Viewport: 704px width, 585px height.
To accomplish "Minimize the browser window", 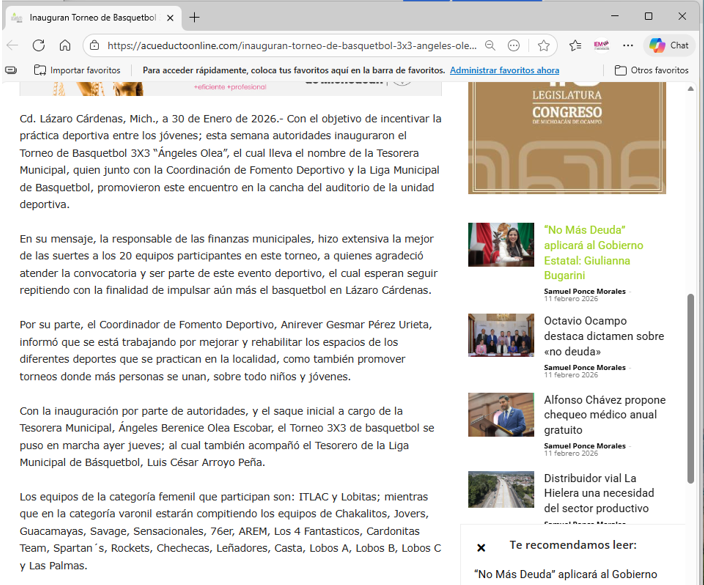I will tap(615, 16).
